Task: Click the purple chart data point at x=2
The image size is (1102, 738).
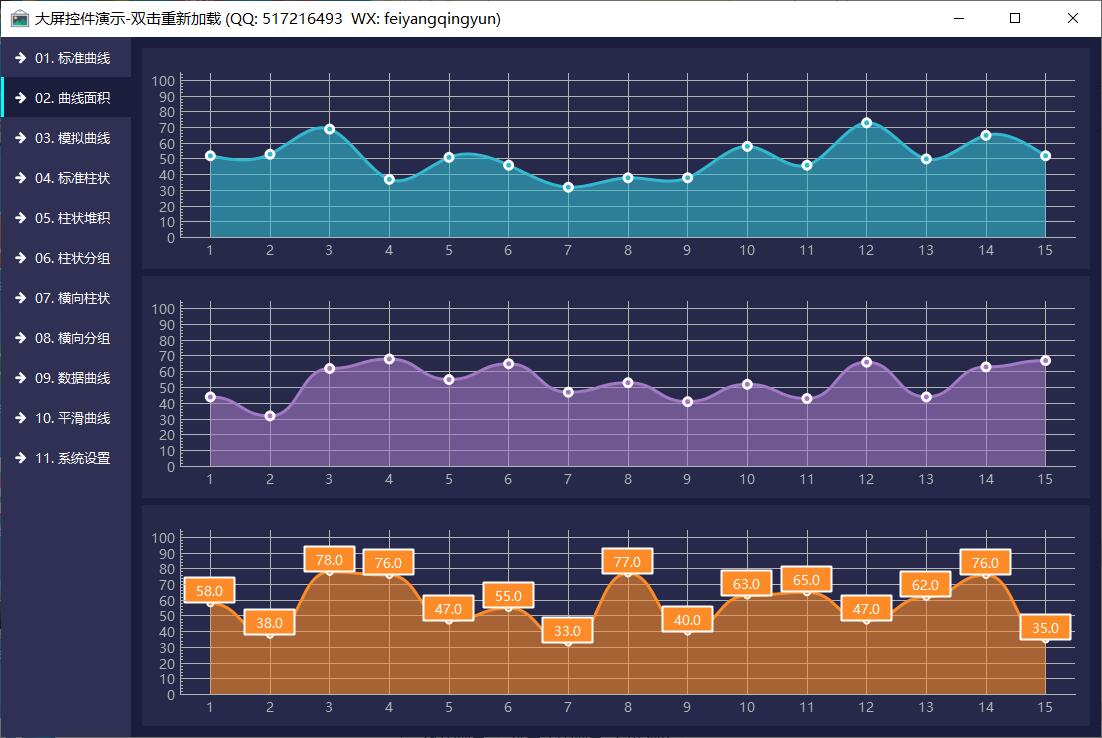Action: pyautogui.click(x=270, y=416)
